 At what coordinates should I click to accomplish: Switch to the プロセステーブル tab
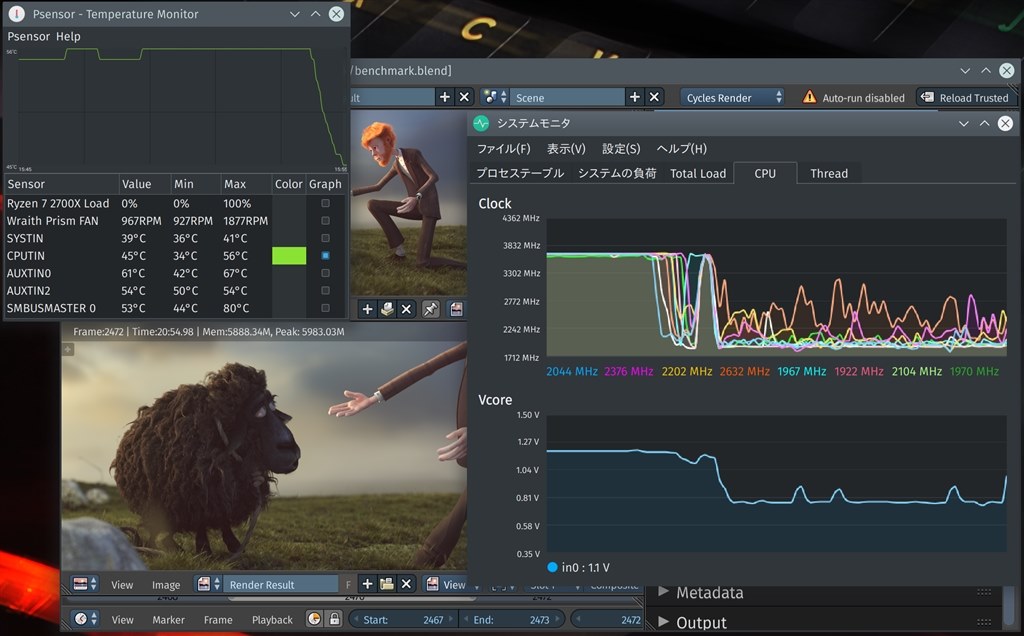pos(520,173)
